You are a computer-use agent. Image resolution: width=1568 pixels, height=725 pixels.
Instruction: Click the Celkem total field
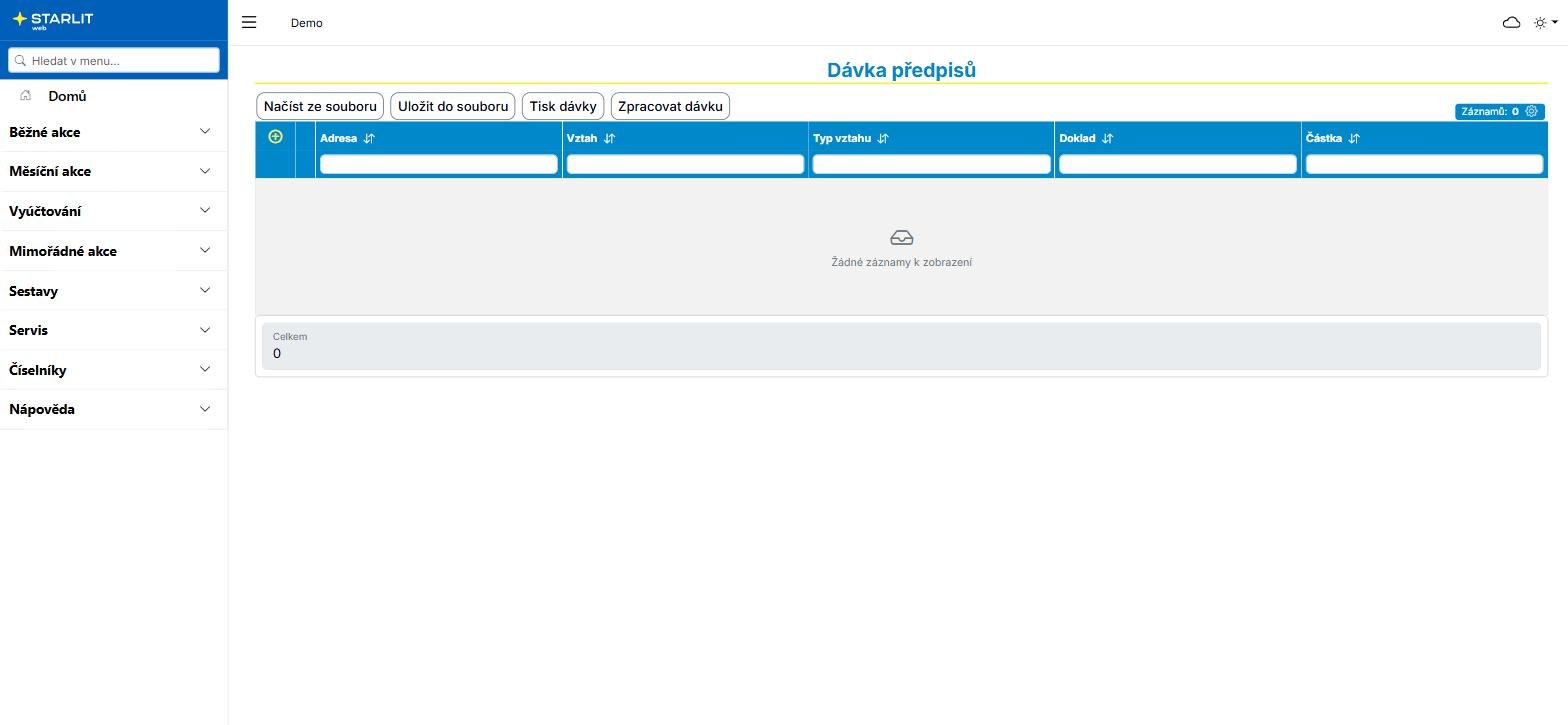tap(901, 346)
